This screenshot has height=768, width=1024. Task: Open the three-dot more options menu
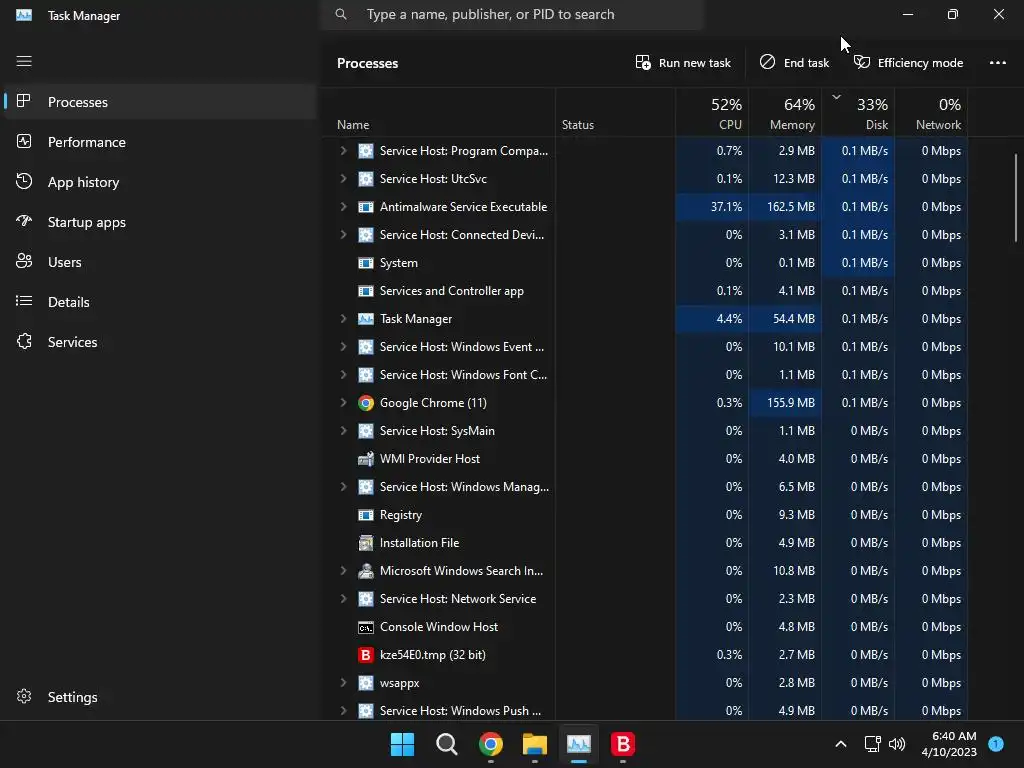[997, 63]
